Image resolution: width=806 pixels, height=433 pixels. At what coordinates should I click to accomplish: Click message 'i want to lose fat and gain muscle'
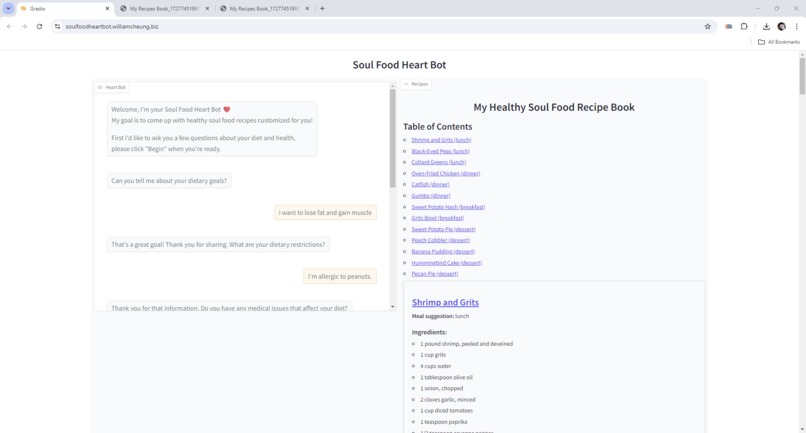pos(325,212)
